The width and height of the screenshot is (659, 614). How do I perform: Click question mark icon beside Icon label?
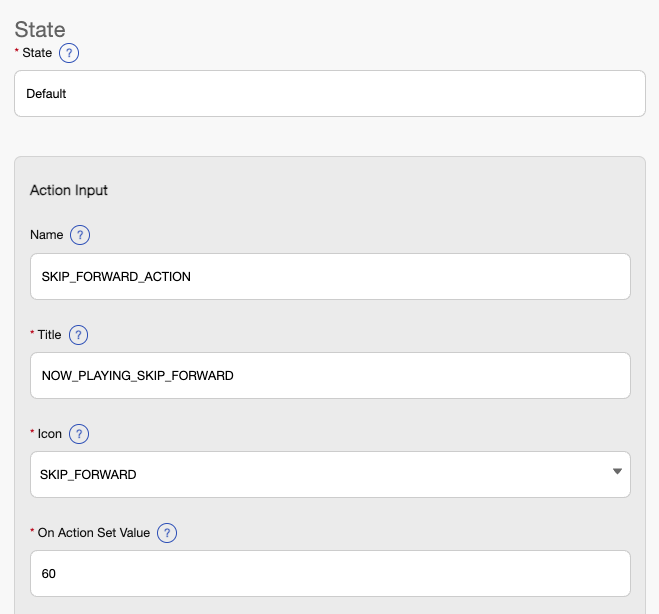pyautogui.click(x=79, y=434)
